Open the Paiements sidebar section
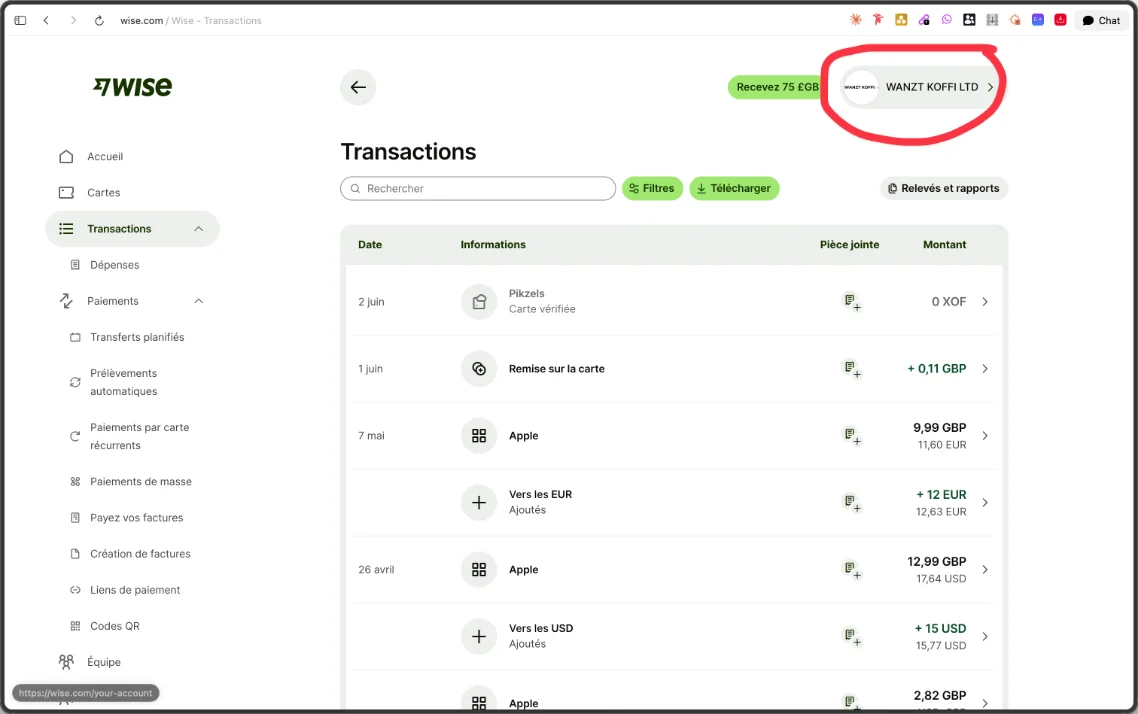Viewport: 1138px width, 714px height. (112, 301)
